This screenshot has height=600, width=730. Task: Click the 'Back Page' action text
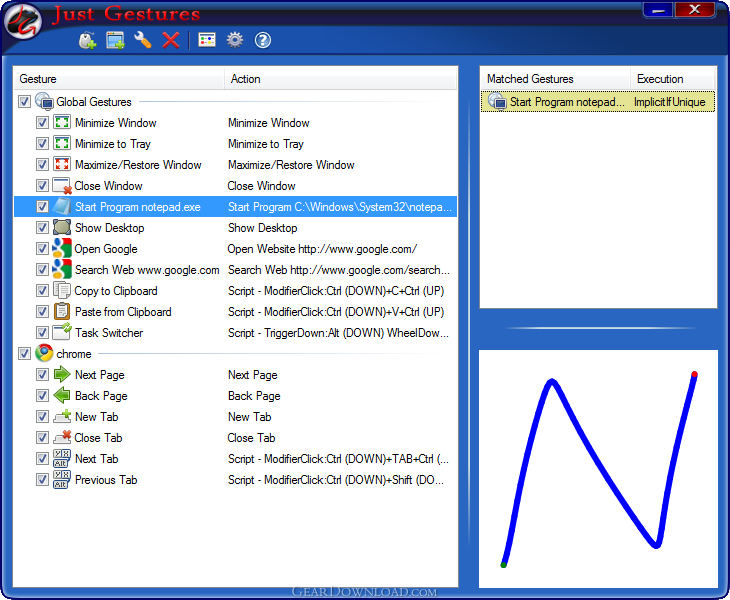click(254, 396)
